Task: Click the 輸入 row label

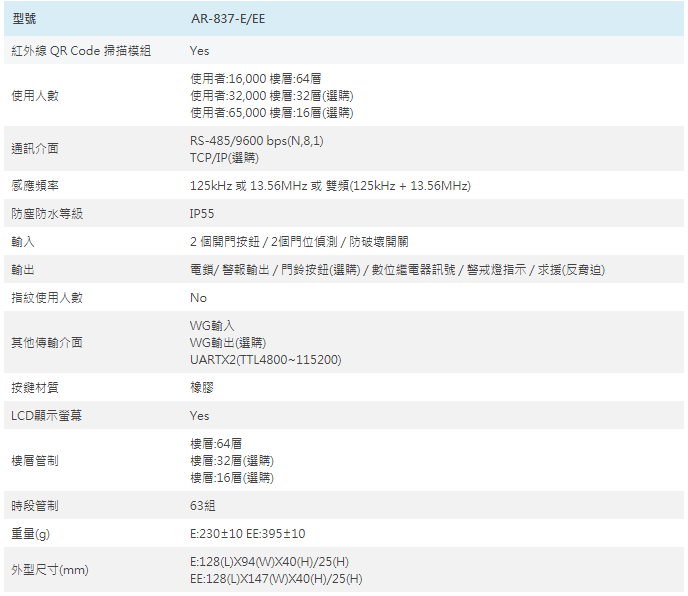Action: (x=23, y=242)
